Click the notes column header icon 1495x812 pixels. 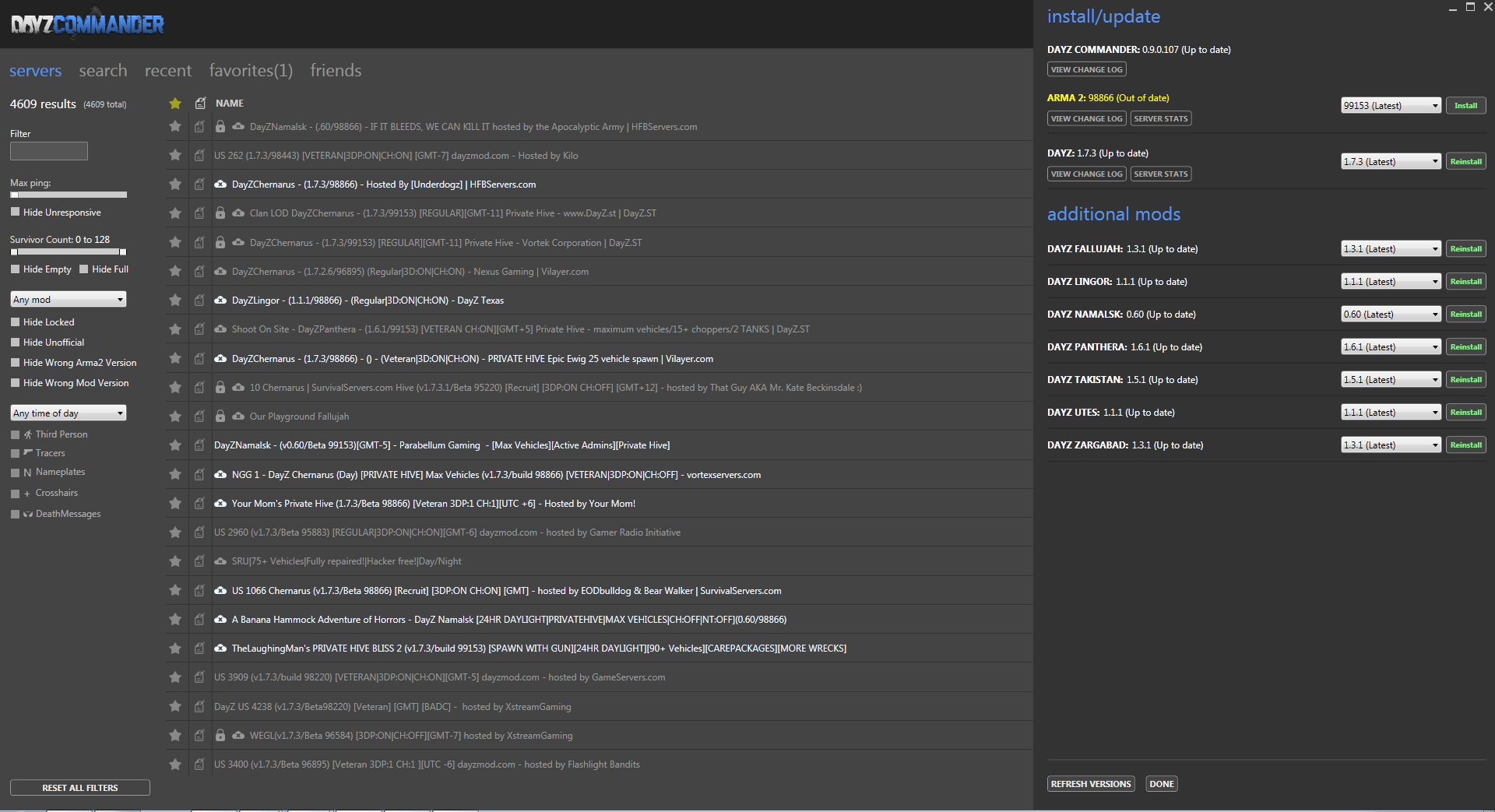[x=200, y=104]
